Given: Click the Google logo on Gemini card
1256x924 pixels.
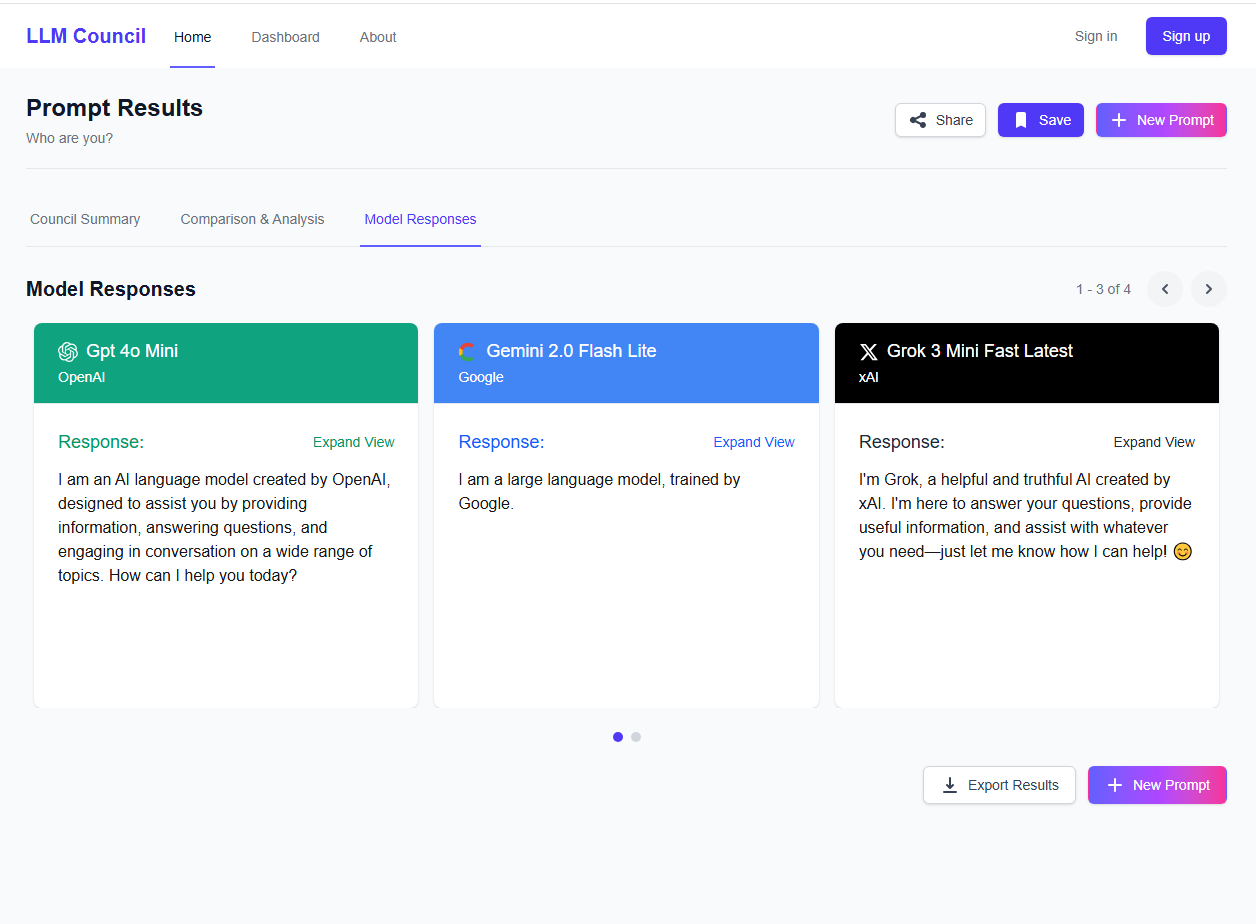Looking at the screenshot, I should [467, 351].
